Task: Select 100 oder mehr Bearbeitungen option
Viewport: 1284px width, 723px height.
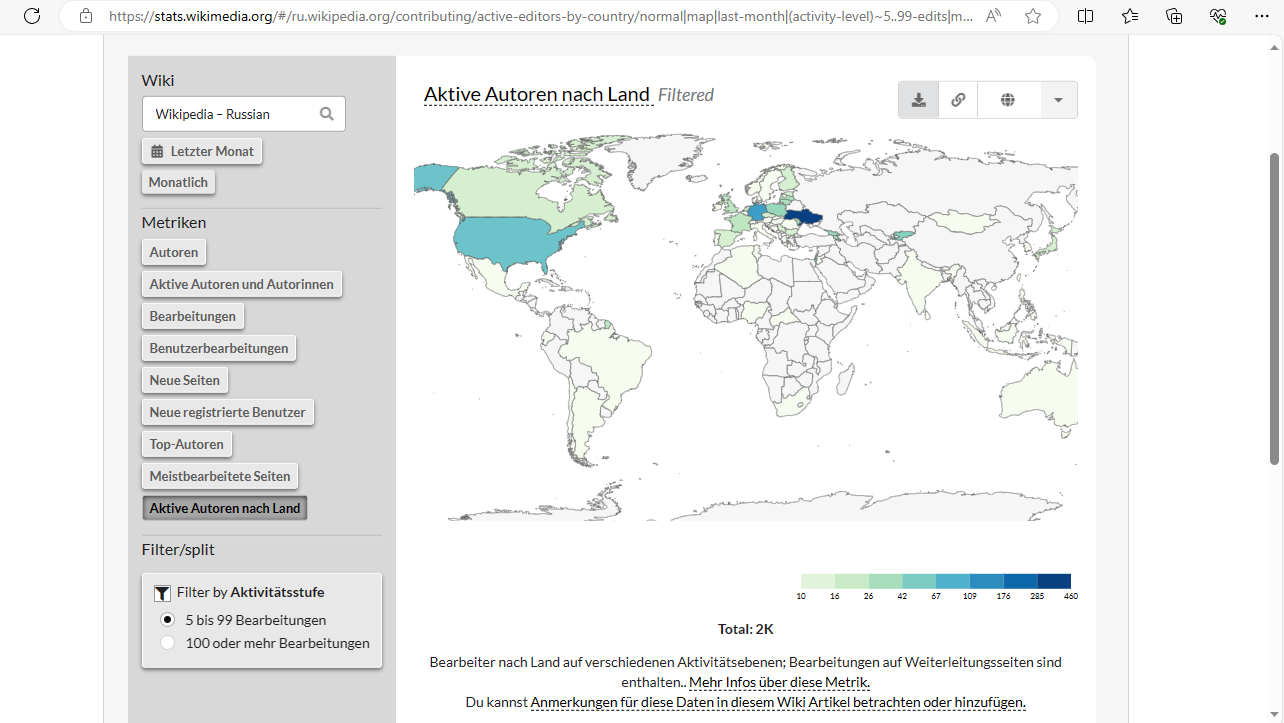Action: [x=168, y=643]
